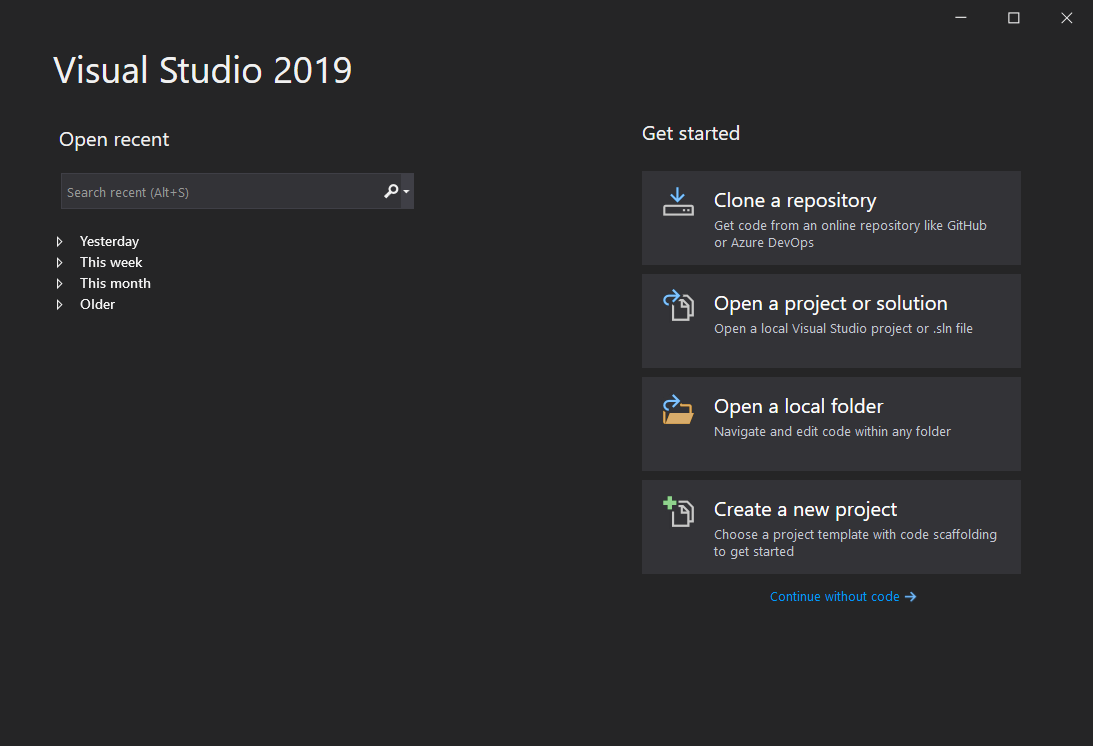Image resolution: width=1093 pixels, height=746 pixels.
Task: Choose Open a local folder title
Action: coord(798,406)
